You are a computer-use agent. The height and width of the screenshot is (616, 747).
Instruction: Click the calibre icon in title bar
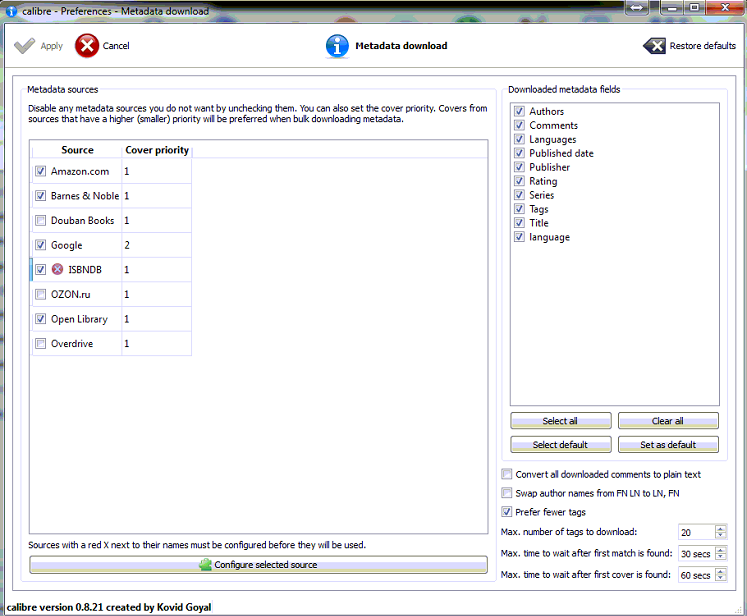tap(11, 11)
